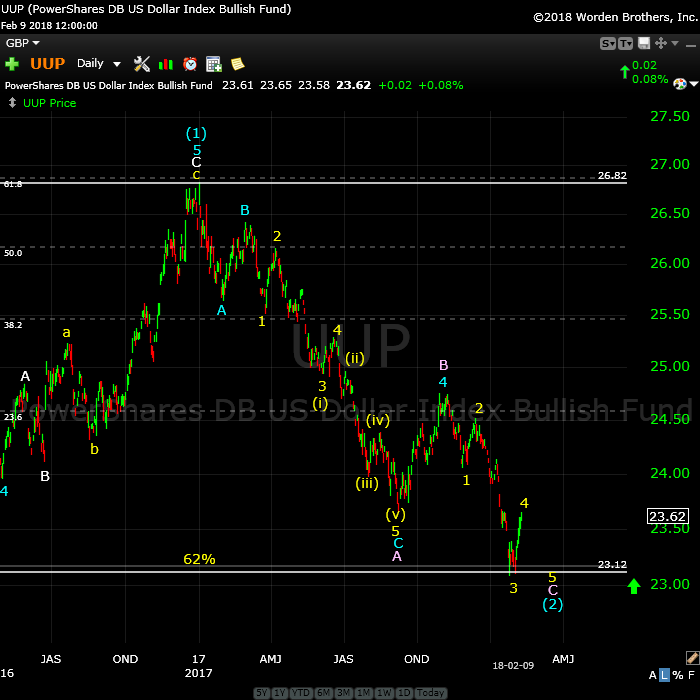Expand the arrow next to color palette
This screenshot has width=700, height=700.
click(694, 83)
